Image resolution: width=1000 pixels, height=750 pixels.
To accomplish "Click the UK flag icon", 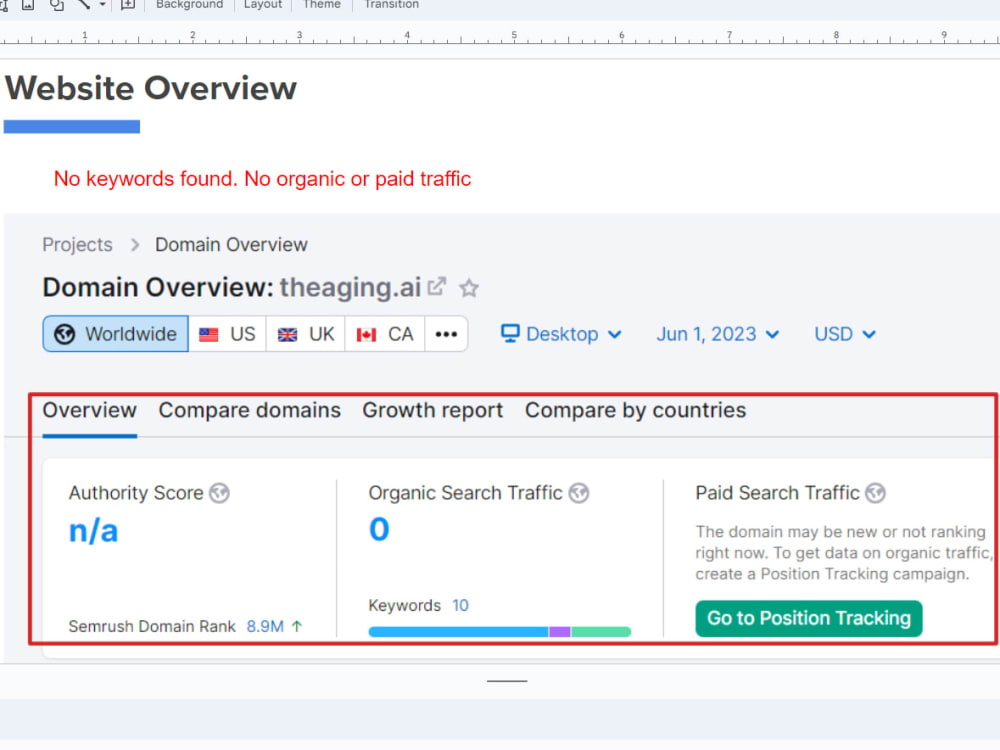I will point(288,334).
